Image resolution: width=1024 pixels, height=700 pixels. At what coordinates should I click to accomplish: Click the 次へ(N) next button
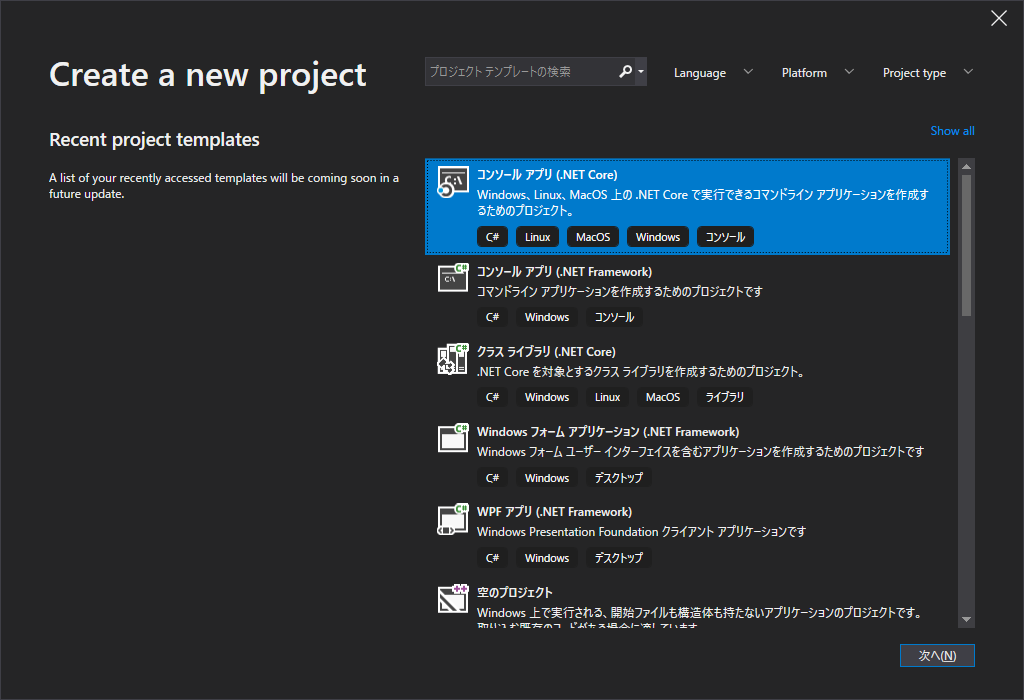pyautogui.click(x=937, y=656)
